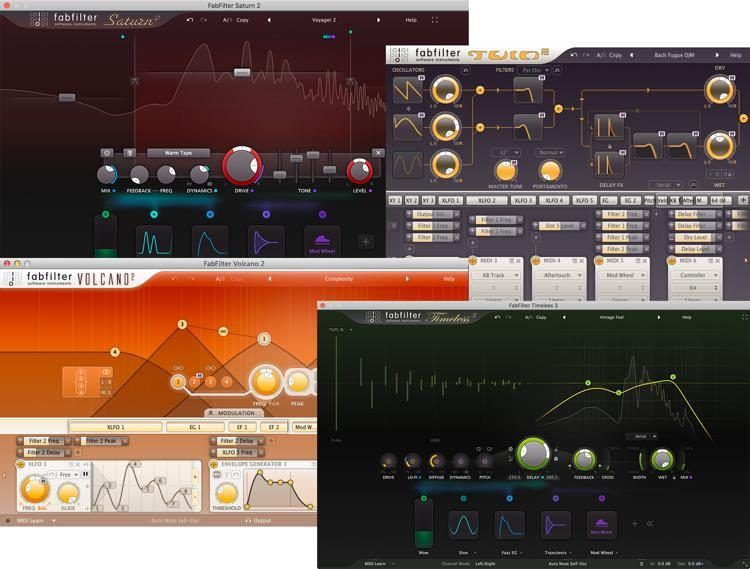Select the Sine XLFO slot in Timeless 3
The image size is (750, 569).
click(463, 524)
